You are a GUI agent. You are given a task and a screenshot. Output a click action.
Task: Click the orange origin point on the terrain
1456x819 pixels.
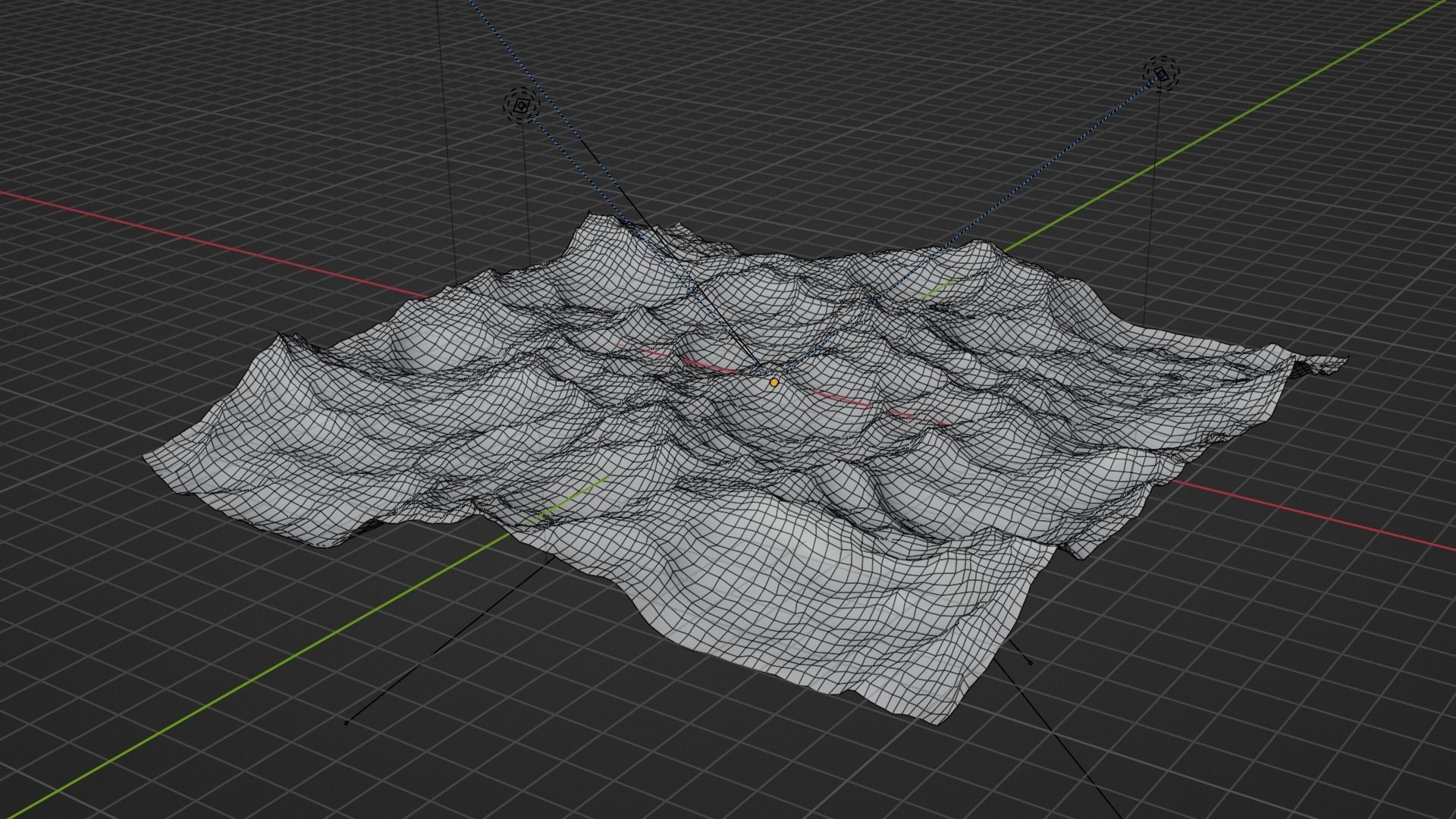(x=773, y=383)
